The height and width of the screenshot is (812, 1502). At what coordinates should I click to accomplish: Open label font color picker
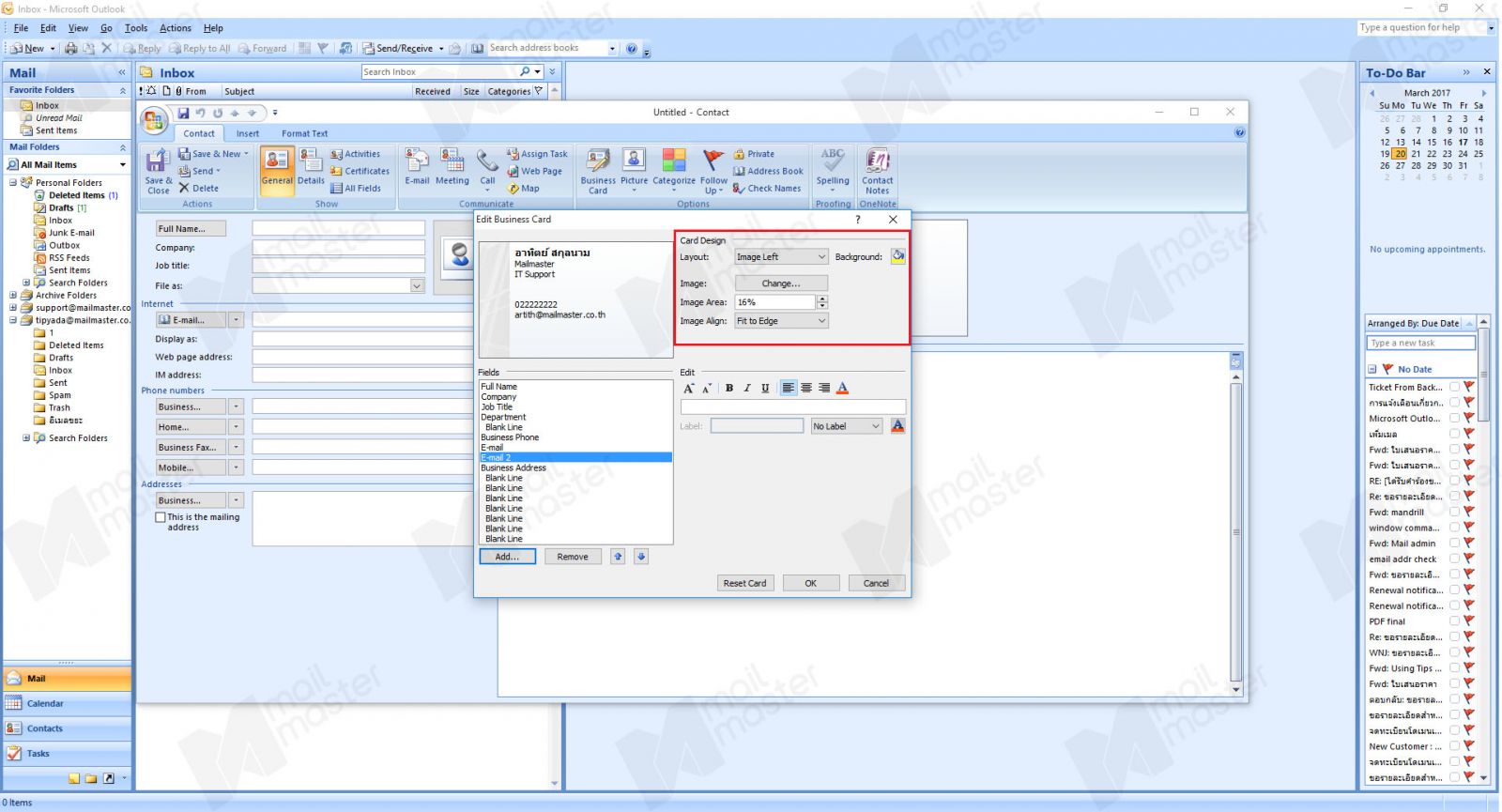pyautogui.click(x=897, y=426)
